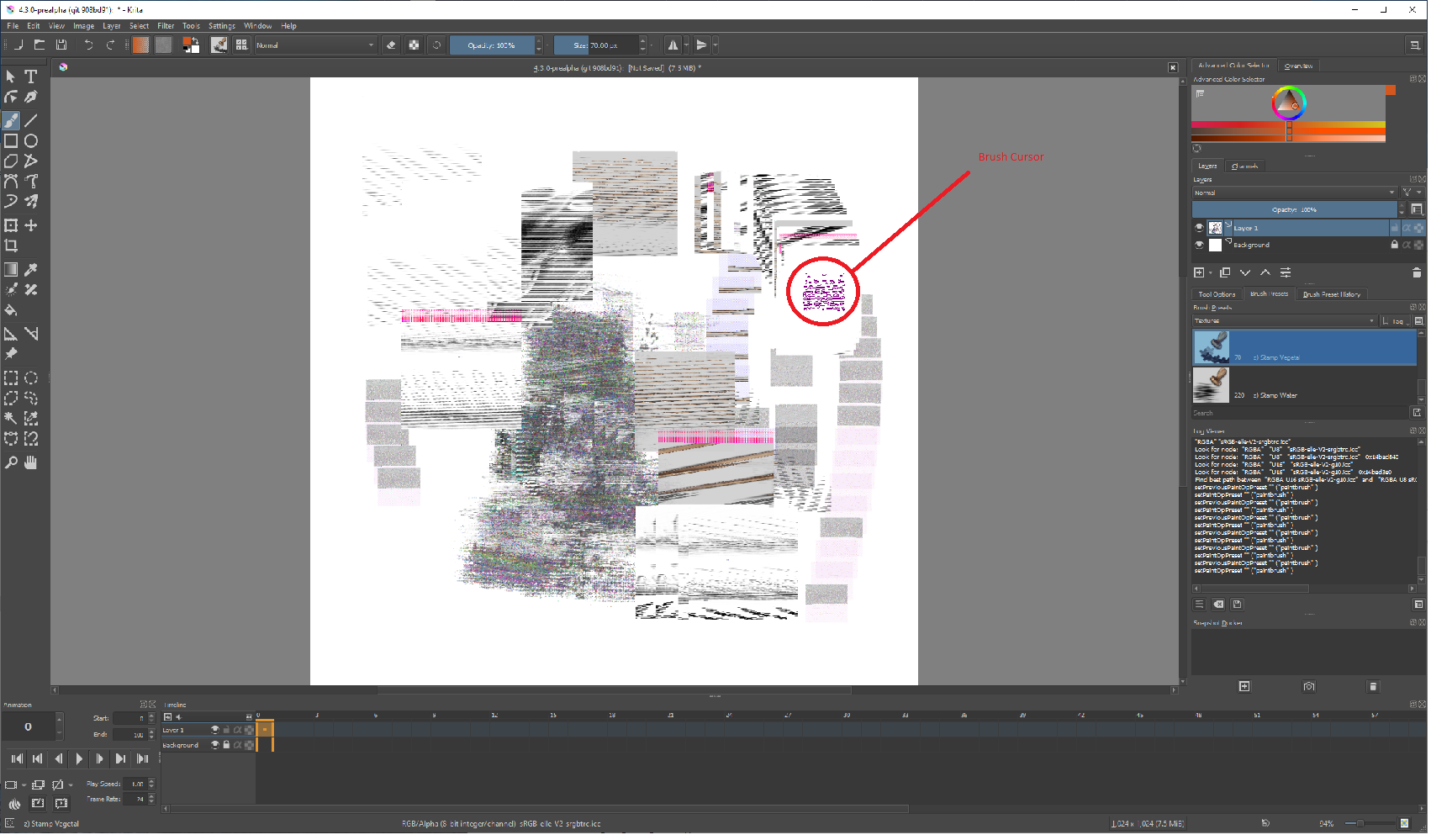Select the Move tool
Screen dimensions: 1431x840
click(31, 225)
